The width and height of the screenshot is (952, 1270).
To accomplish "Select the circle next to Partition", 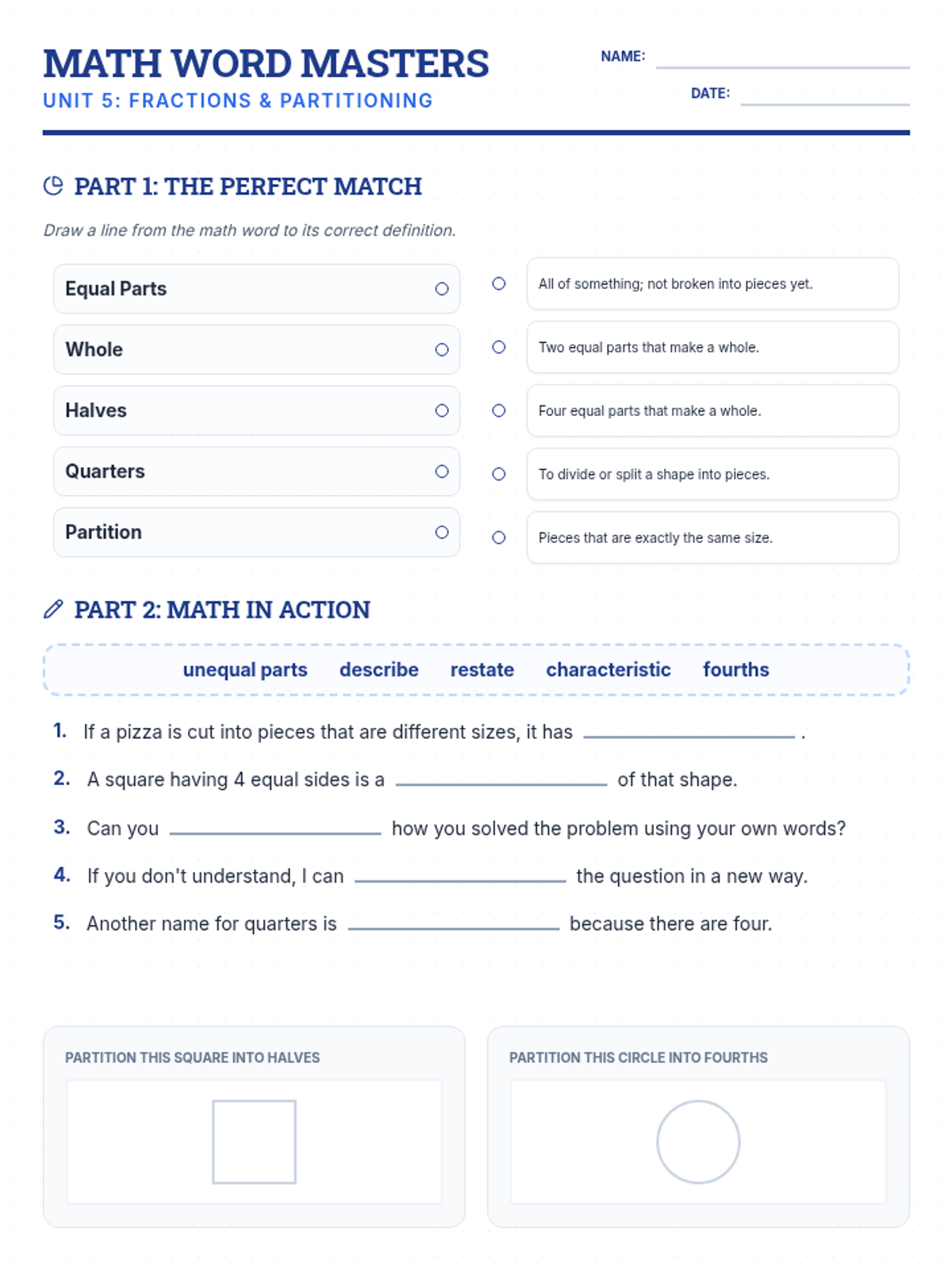I will (x=442, y=532).
